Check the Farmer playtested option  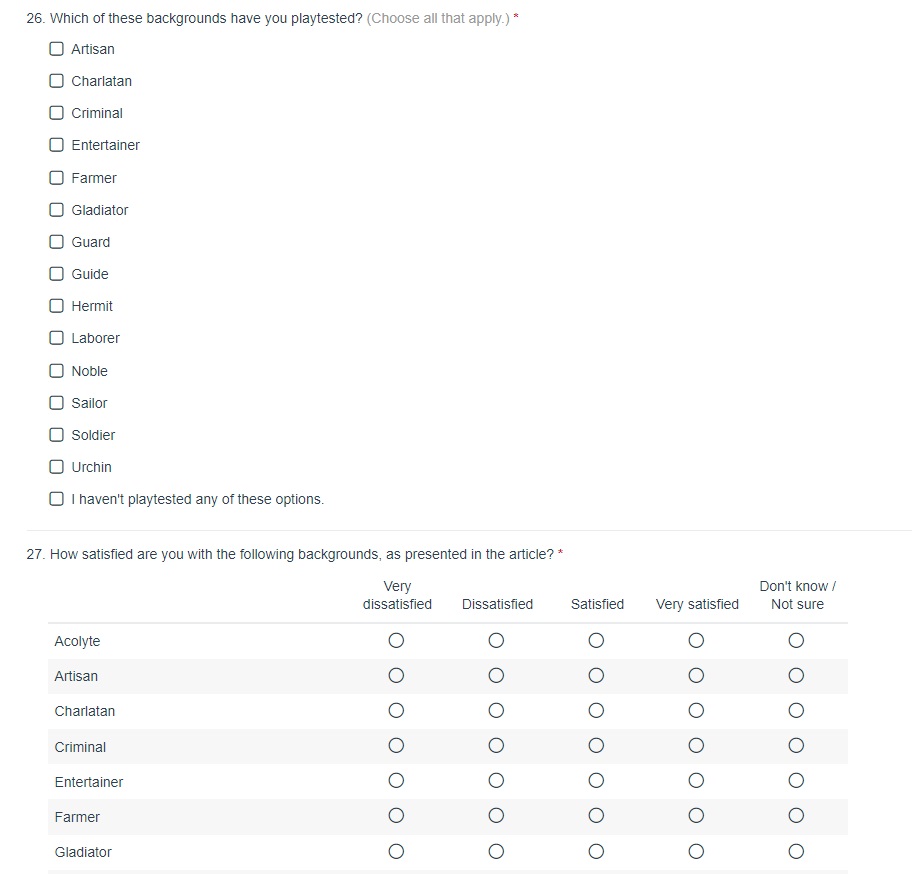(57, 178)
